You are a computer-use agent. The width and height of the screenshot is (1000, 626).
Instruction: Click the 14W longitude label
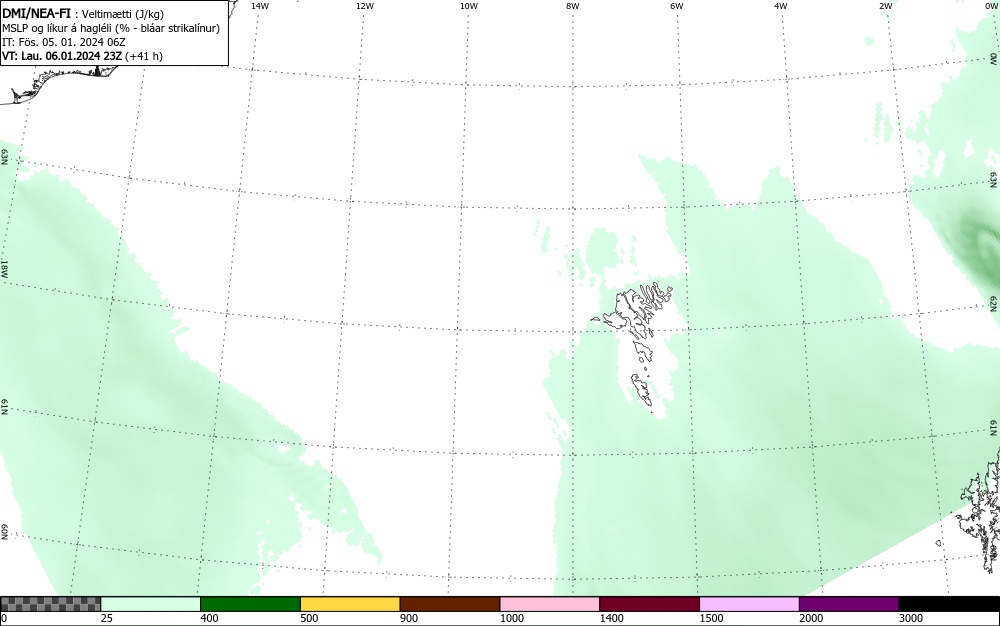(x=260, y=6)
